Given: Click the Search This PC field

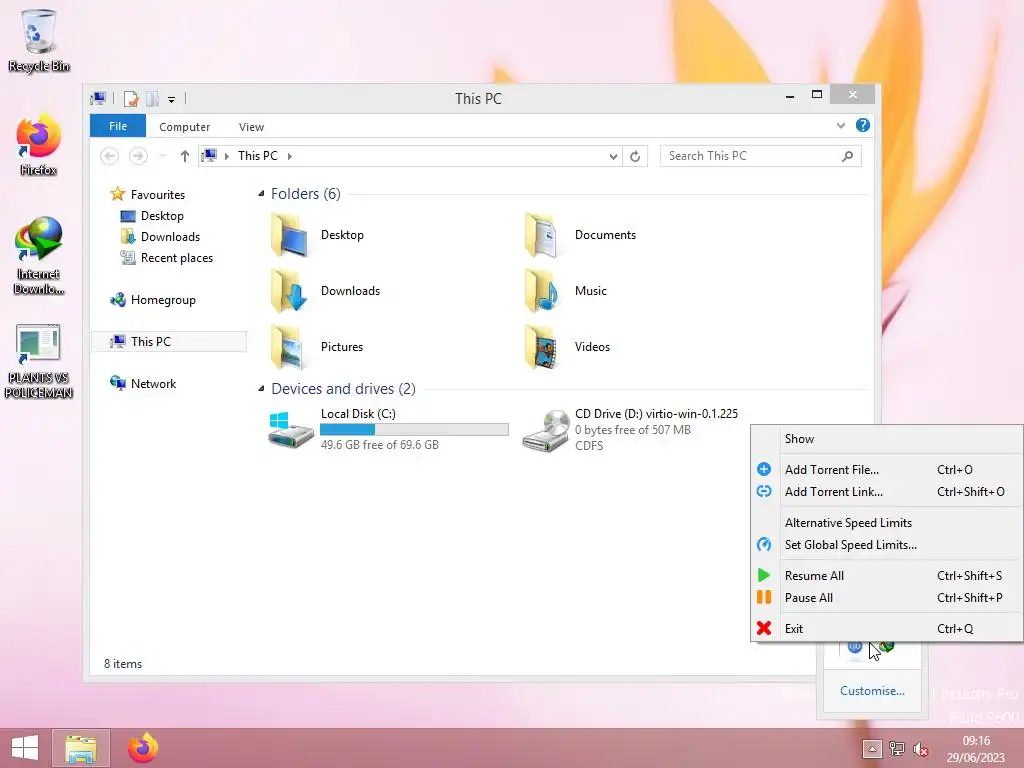Looking at the screenshot, I should [760, 156].
